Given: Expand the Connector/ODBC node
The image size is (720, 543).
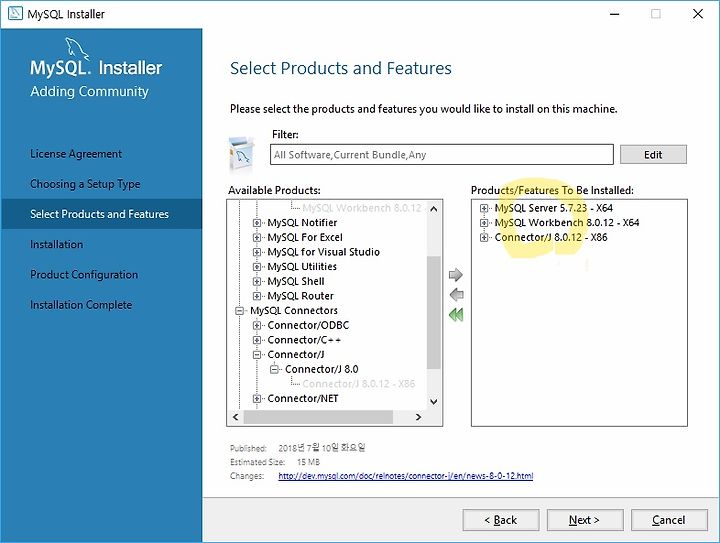Looking at the screenshot, I should point(257,325).
